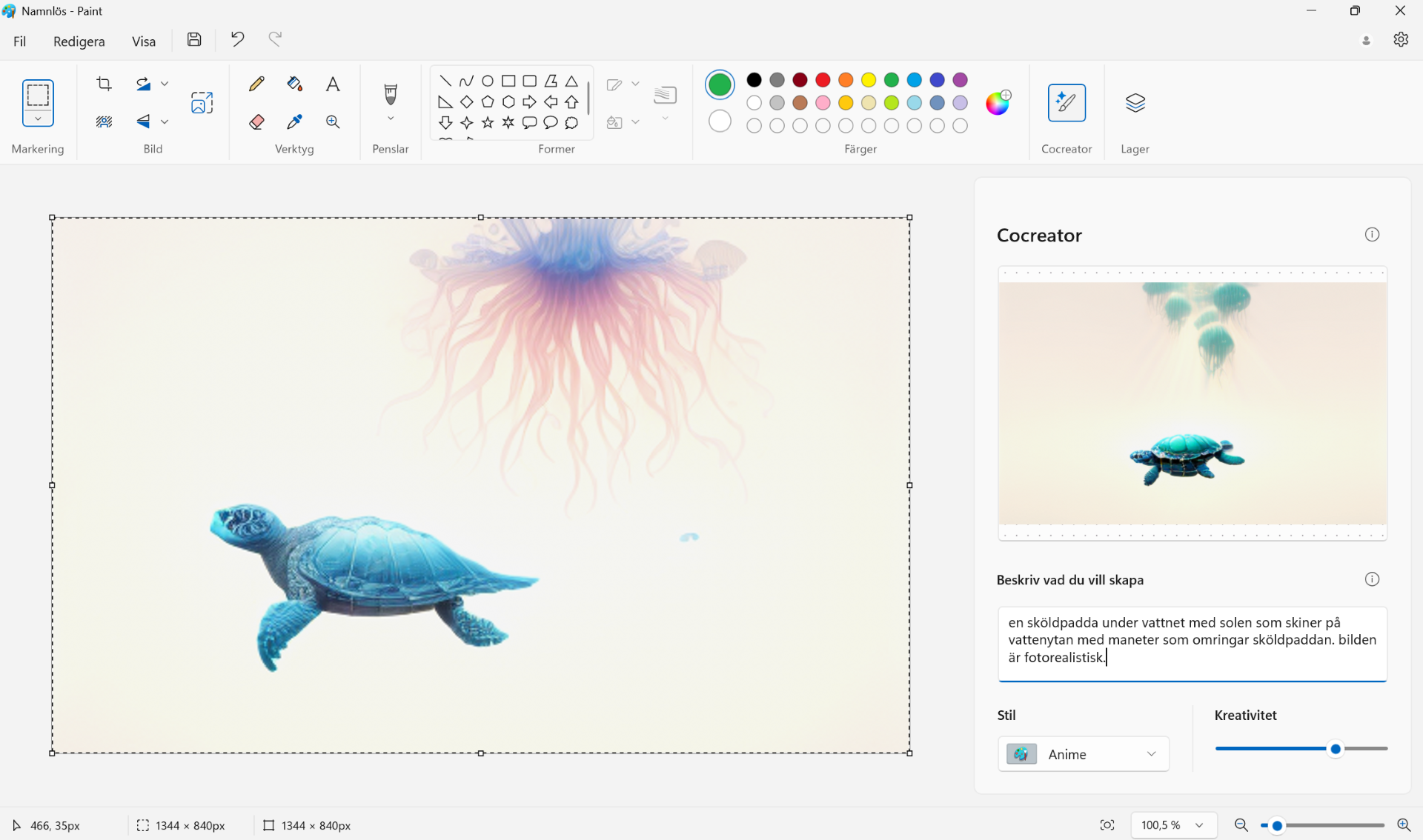Image resolution: width=1423 pixels, height=840 pixels.
Task: Select the green primary color circle
Action: pyautogui.click(x=720, y=84)
